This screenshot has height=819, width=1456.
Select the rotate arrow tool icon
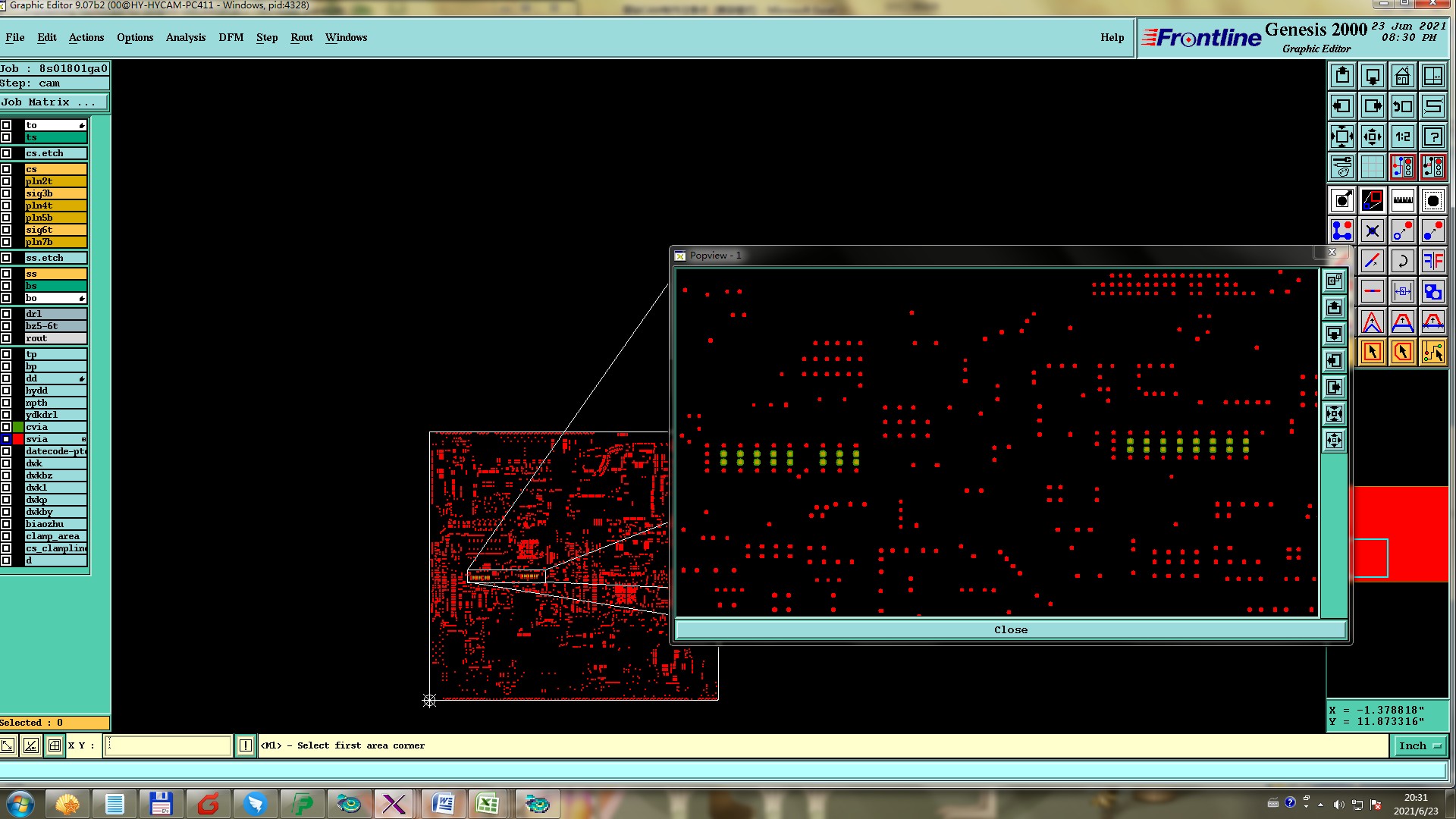(1402, 261)
